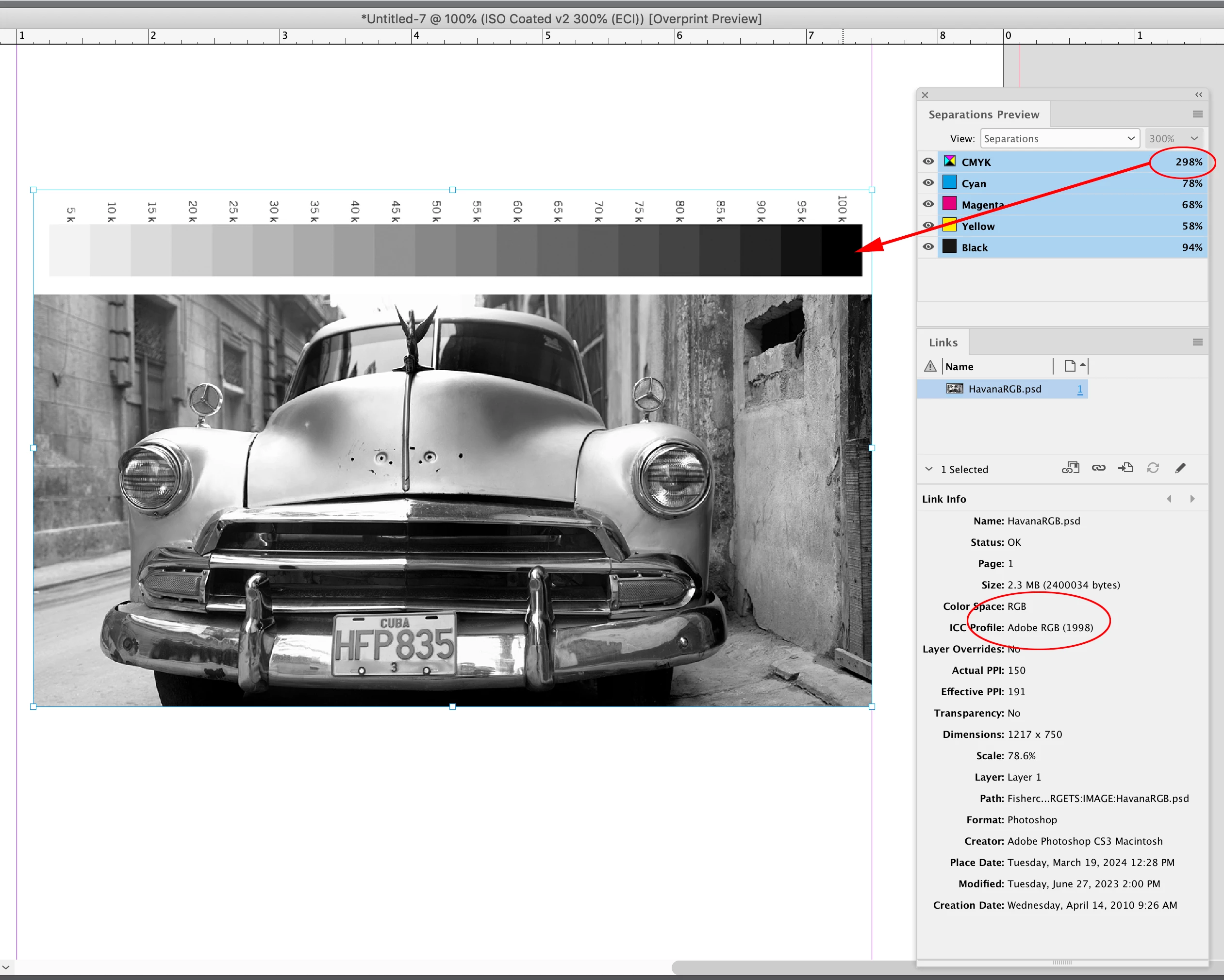Click the page column sort icon
This screenshot has width=1224, height=980.
[1071, 366]
